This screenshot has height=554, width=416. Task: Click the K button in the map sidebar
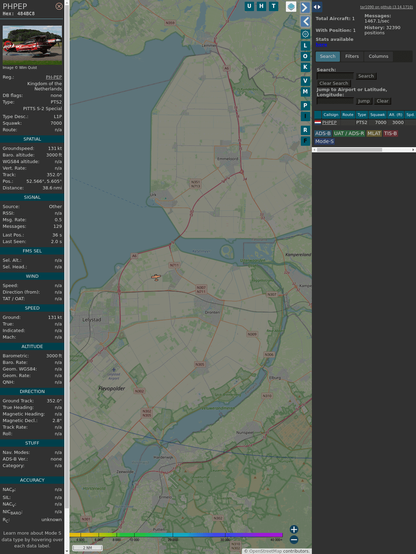click(305, 67)
